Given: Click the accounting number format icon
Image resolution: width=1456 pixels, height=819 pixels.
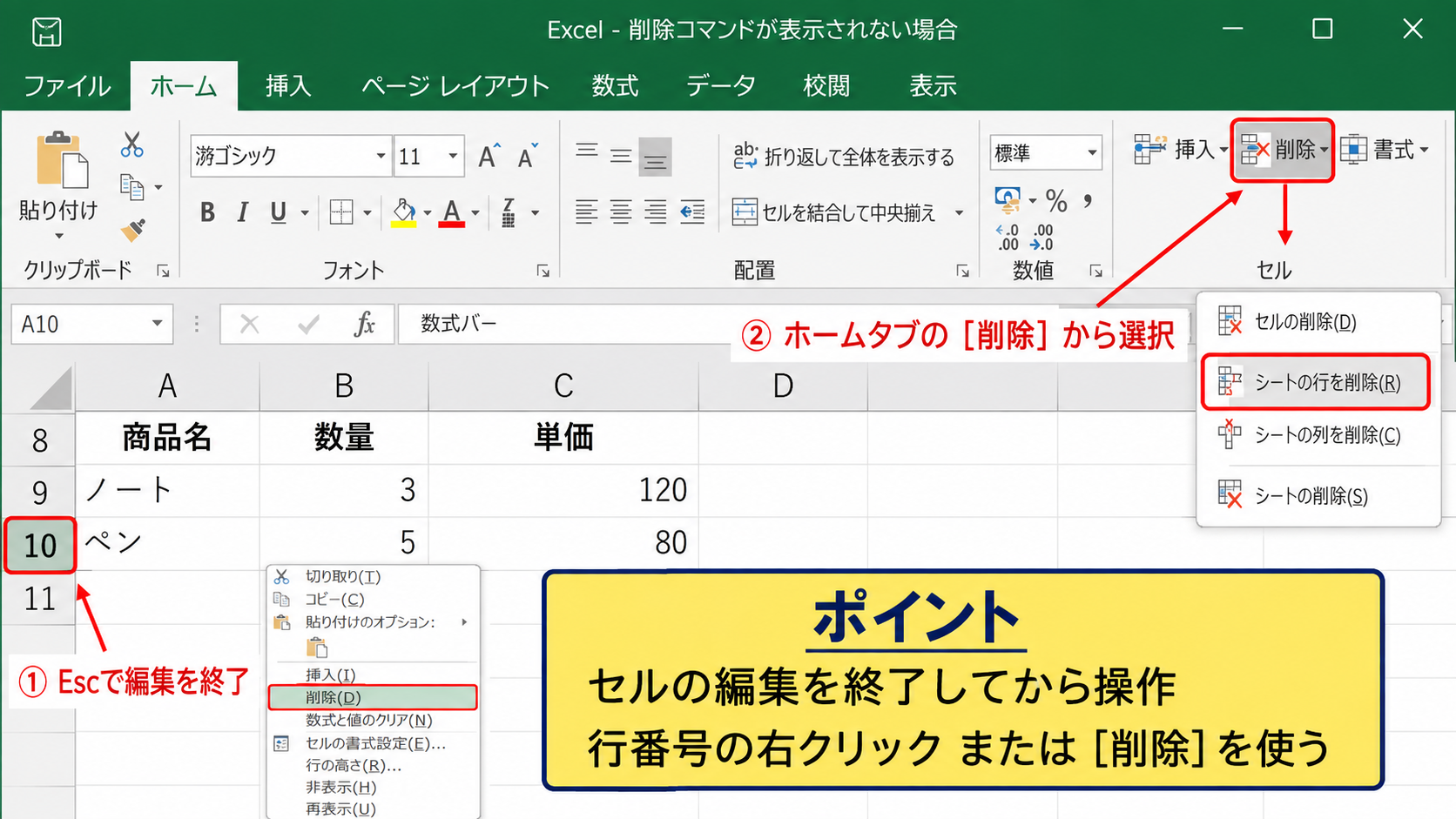Looking at the screenshot, I should coord(1008,201).
